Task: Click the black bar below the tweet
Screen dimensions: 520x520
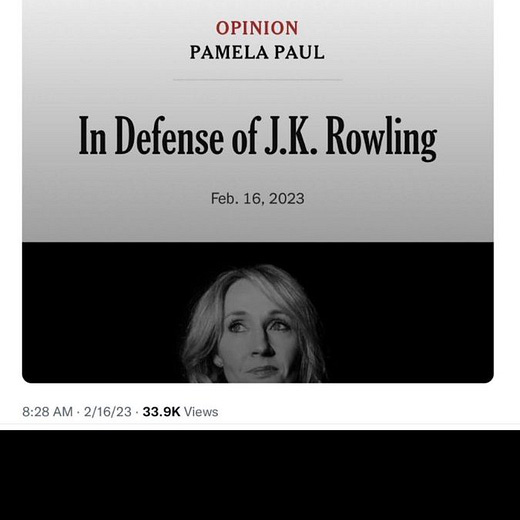Action: 260,475
